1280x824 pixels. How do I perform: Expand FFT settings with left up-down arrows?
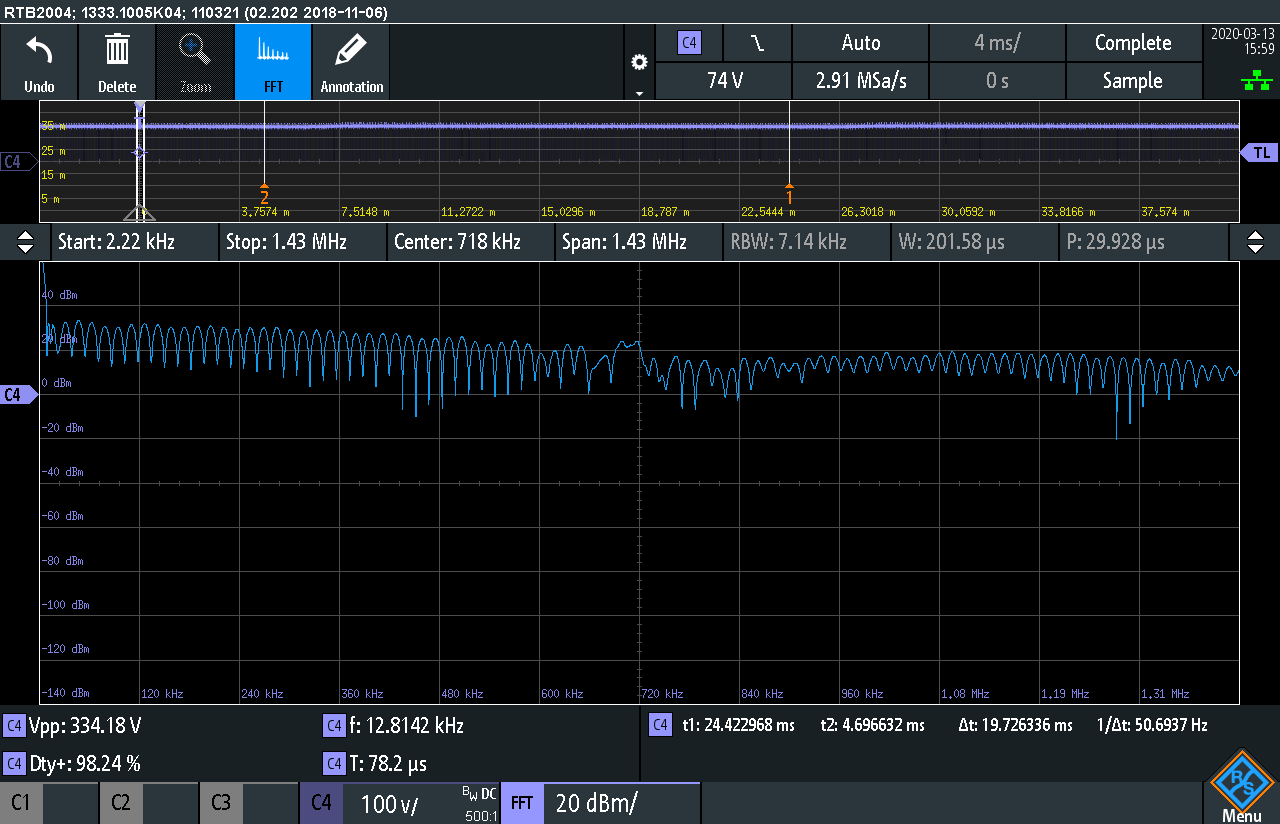(x=26, y=242)
